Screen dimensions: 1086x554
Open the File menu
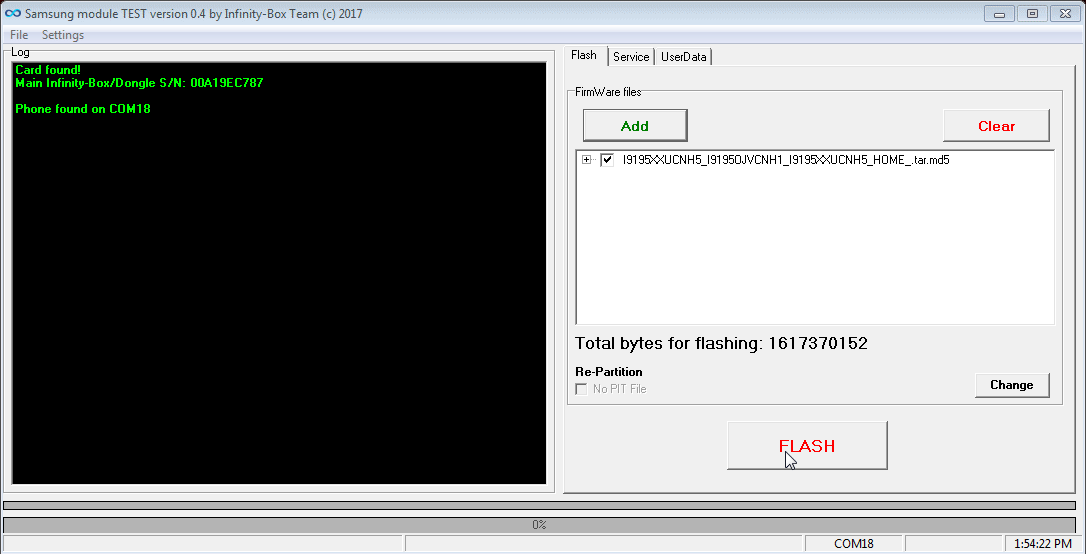point(19,35)
